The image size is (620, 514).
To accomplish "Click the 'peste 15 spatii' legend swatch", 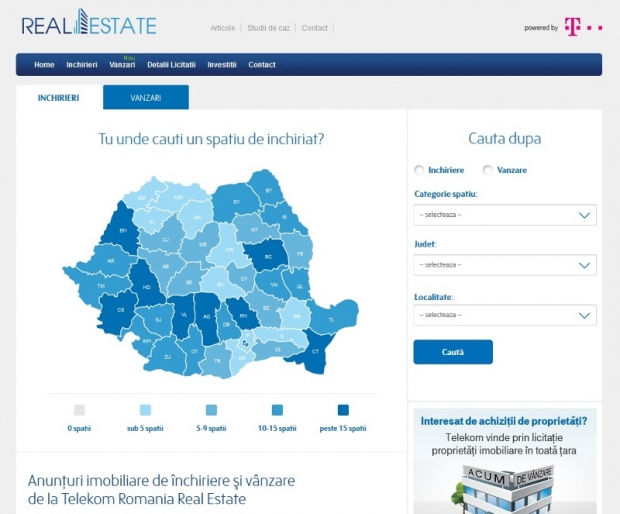I will tap(343, 410).
